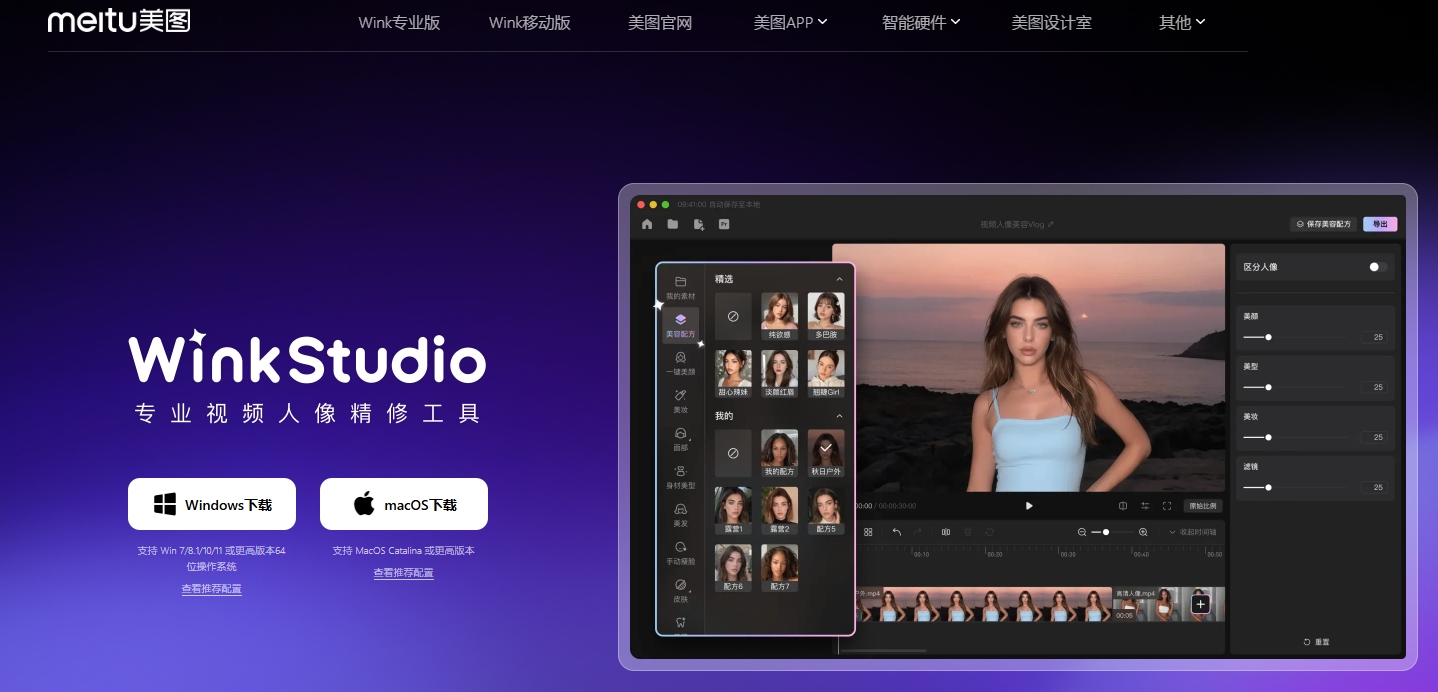Viewport: 1438px width, 692px height.
Task: Click the 重置 reset button
Action: (1317, 641)
